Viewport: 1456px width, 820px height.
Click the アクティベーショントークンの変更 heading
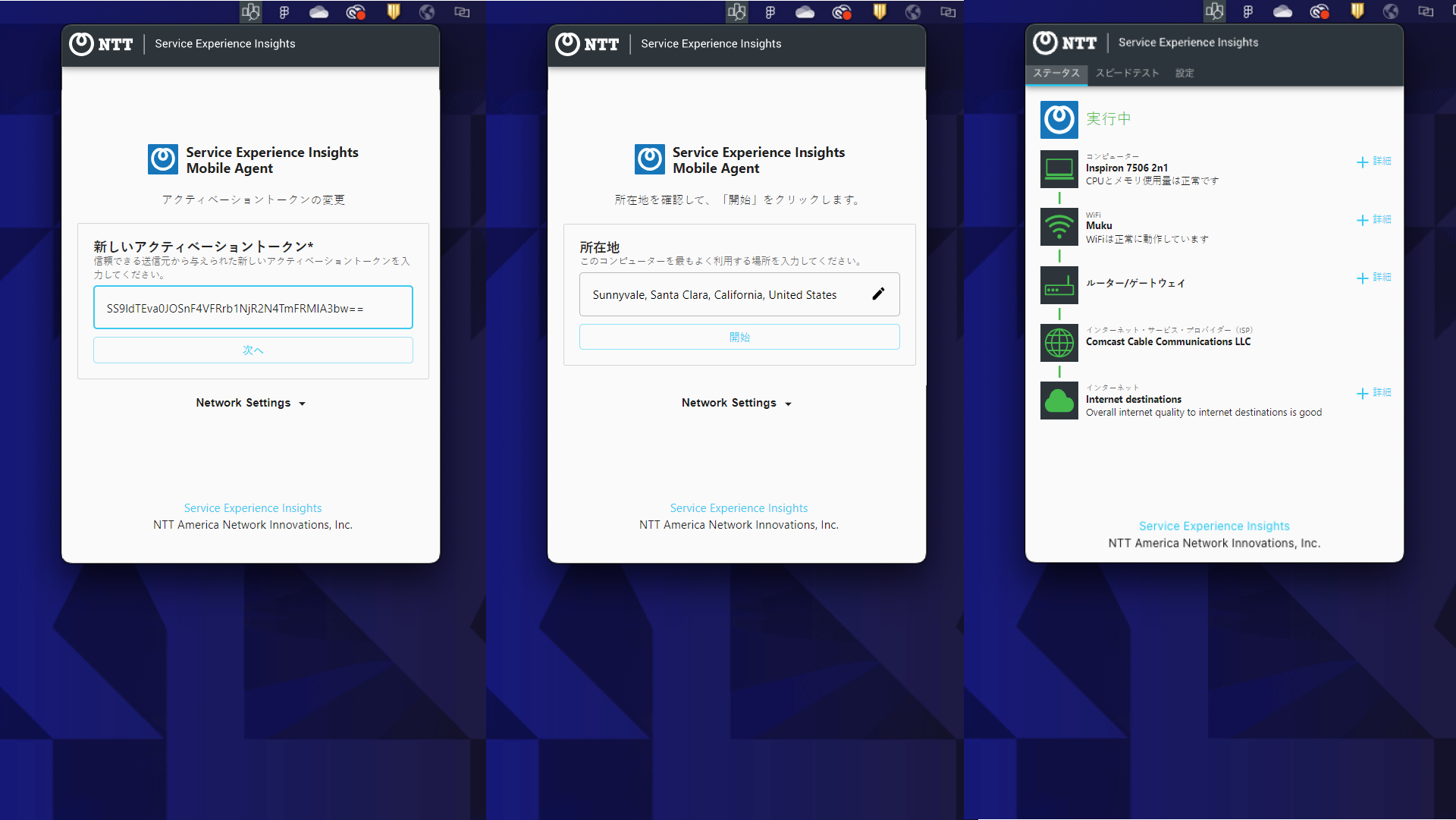tap(253, 200)
